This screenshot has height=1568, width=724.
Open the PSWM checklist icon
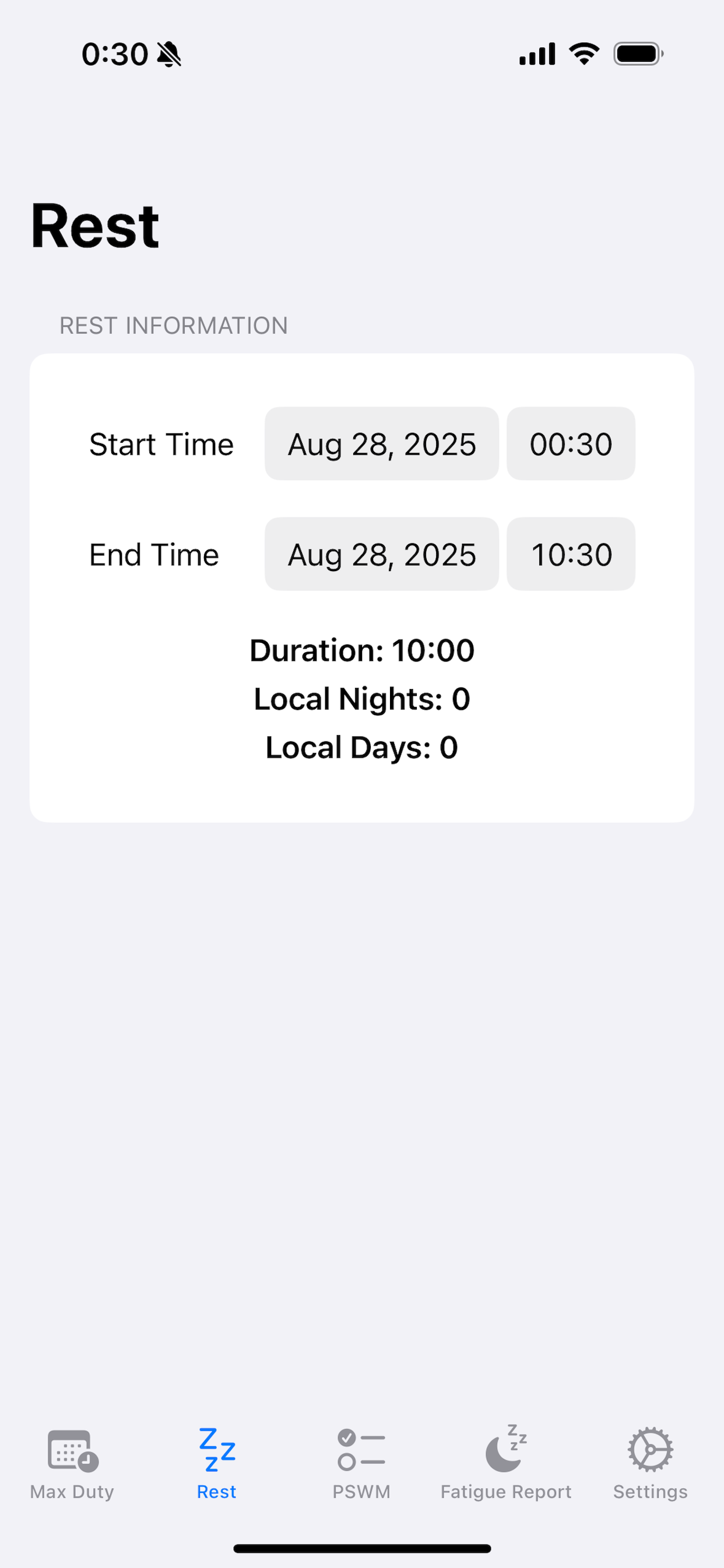coord(361,1450)
